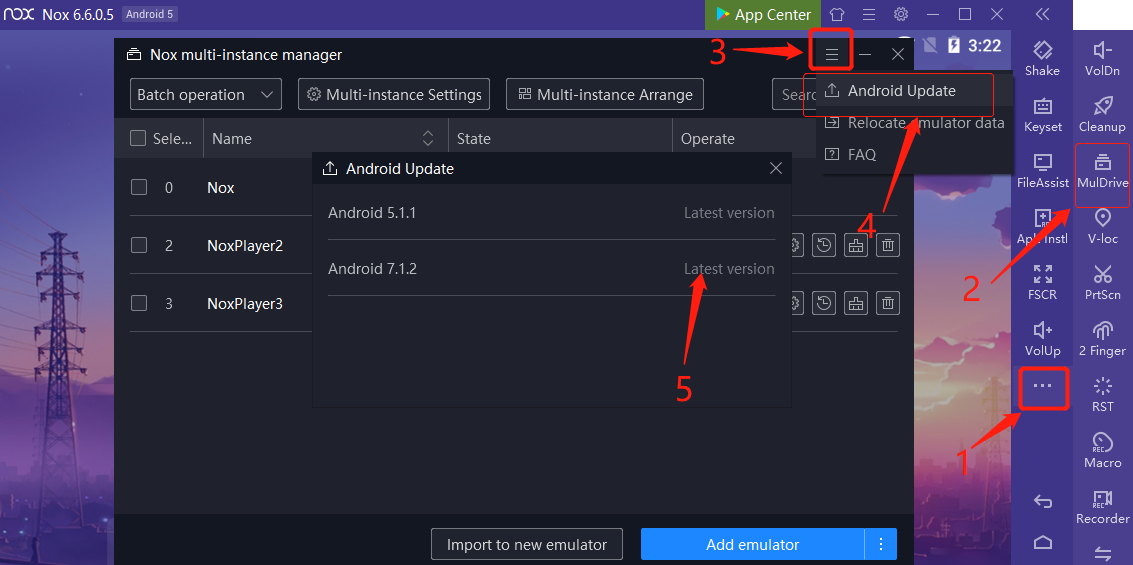This screenshot has width=1133, height=565.
Task: Open Multi-instance Settings
Action: (394, 95)
